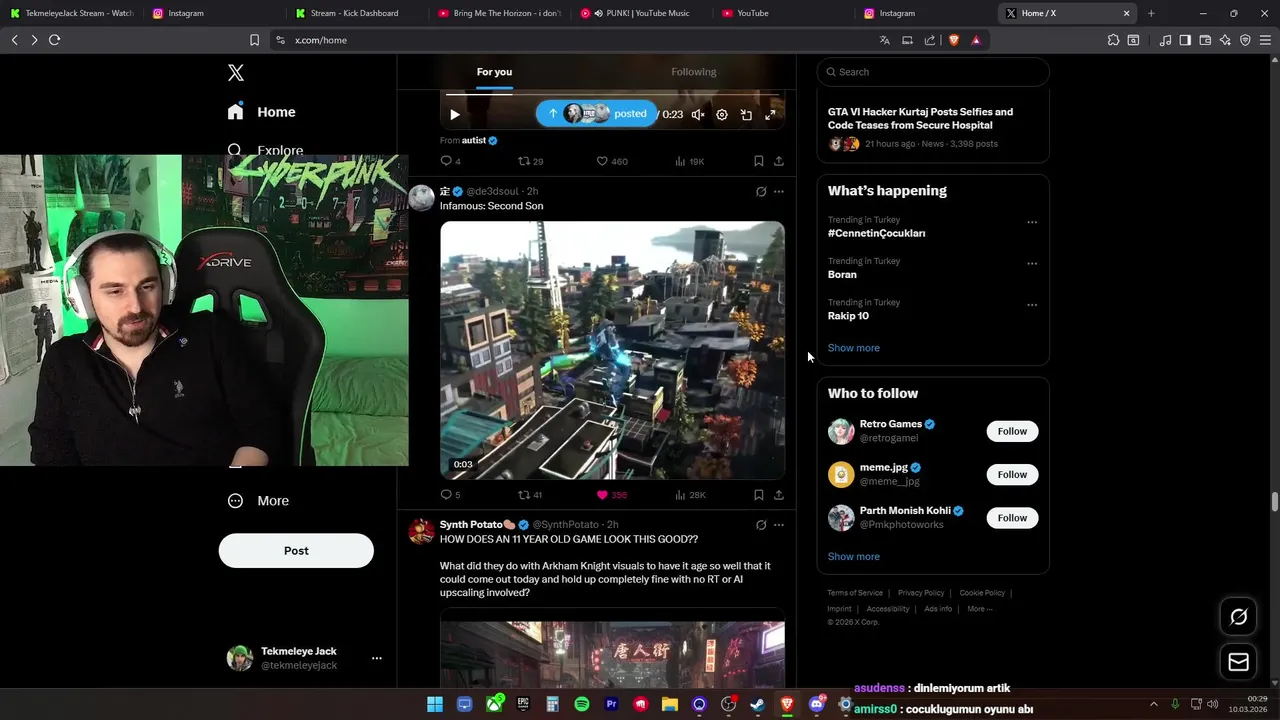Open the Home timeline in the sidebar
This screenshot has height=720, width=1280.
[262, 112]
